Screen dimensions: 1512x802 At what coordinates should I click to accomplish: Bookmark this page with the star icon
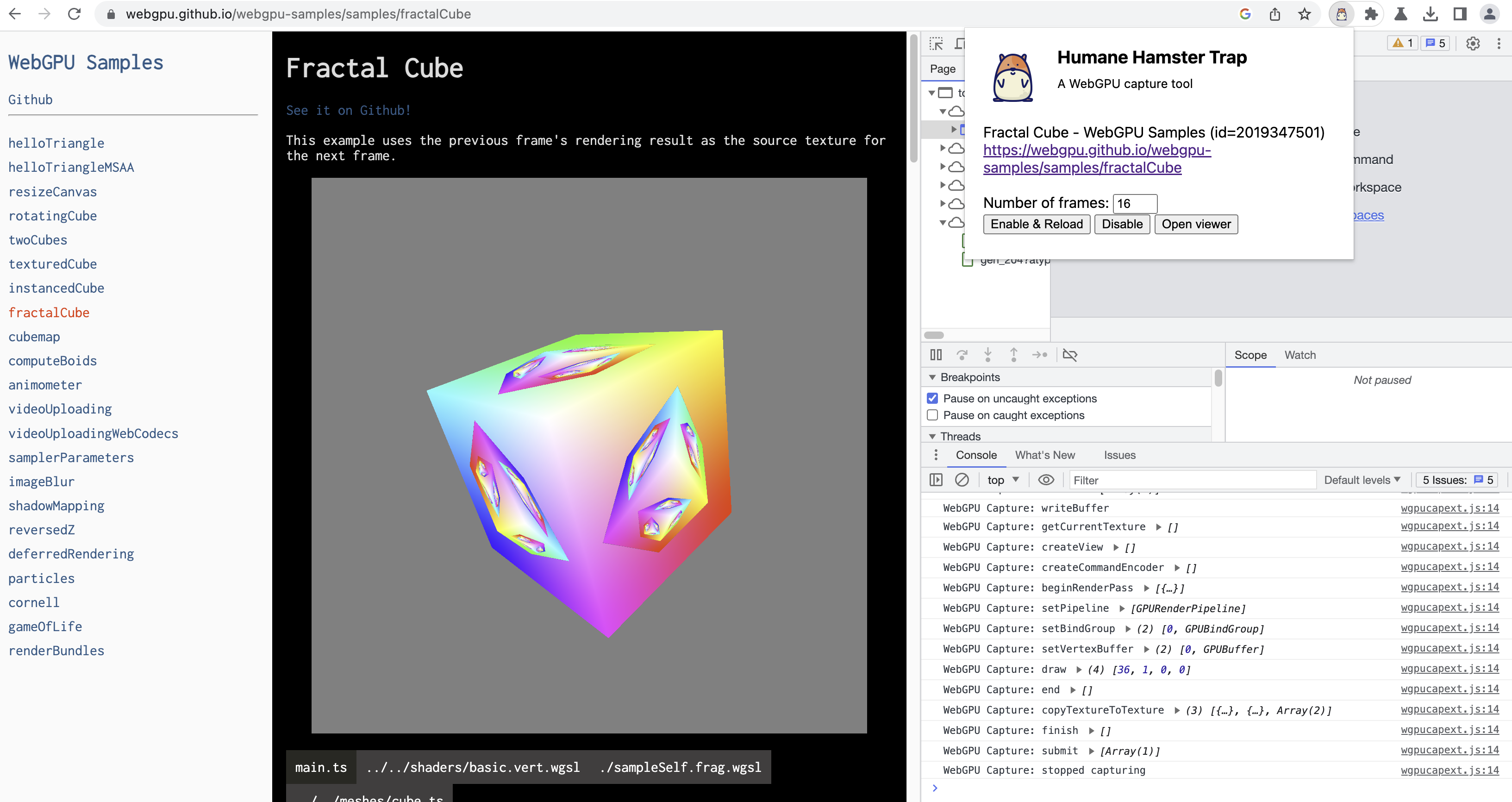1304,14
